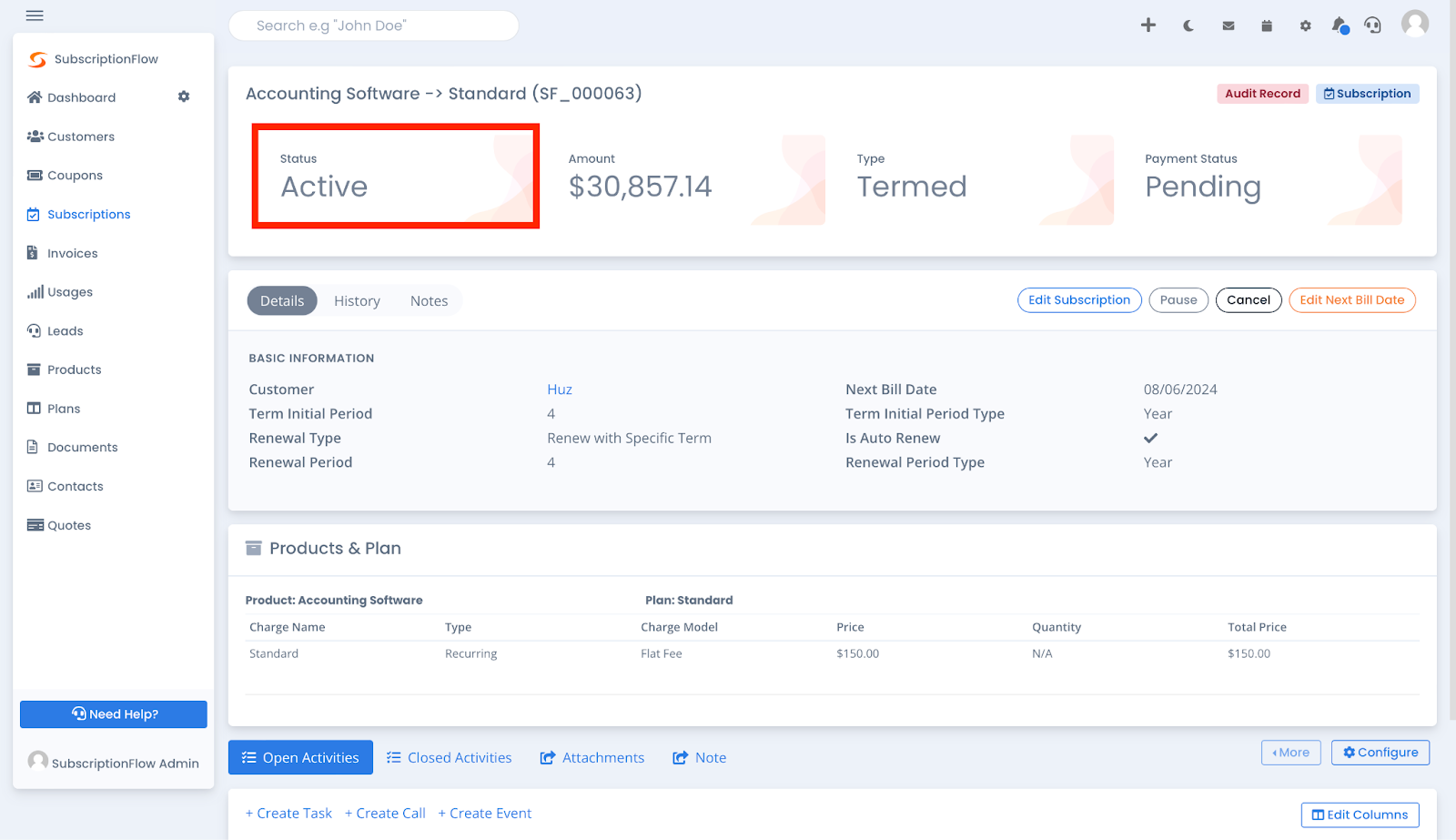The width and height of the screenshot is (1456, 840).
Task: Open Products in sidebar
Action: [65, 369]
